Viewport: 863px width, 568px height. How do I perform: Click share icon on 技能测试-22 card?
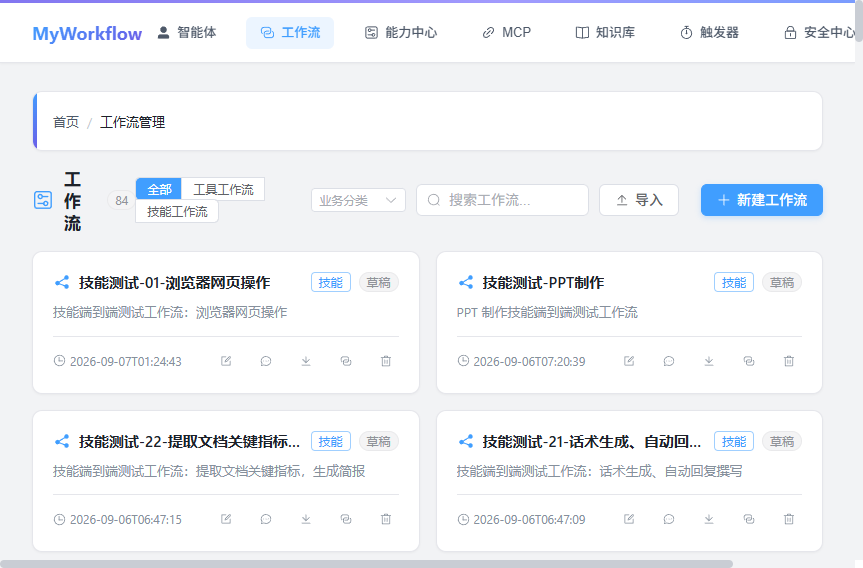[62, 441]
